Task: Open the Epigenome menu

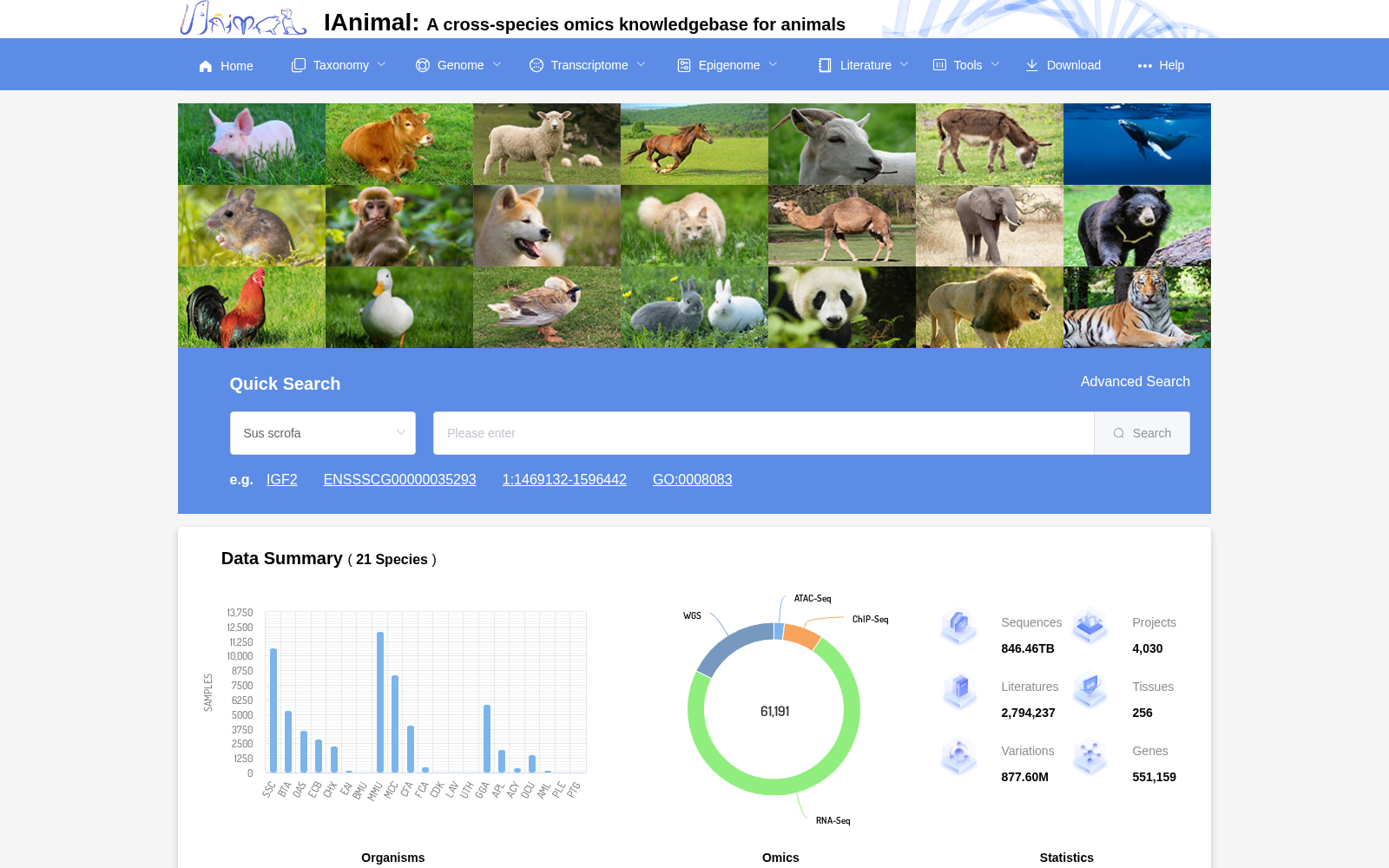Action: [x=727, y=65]
